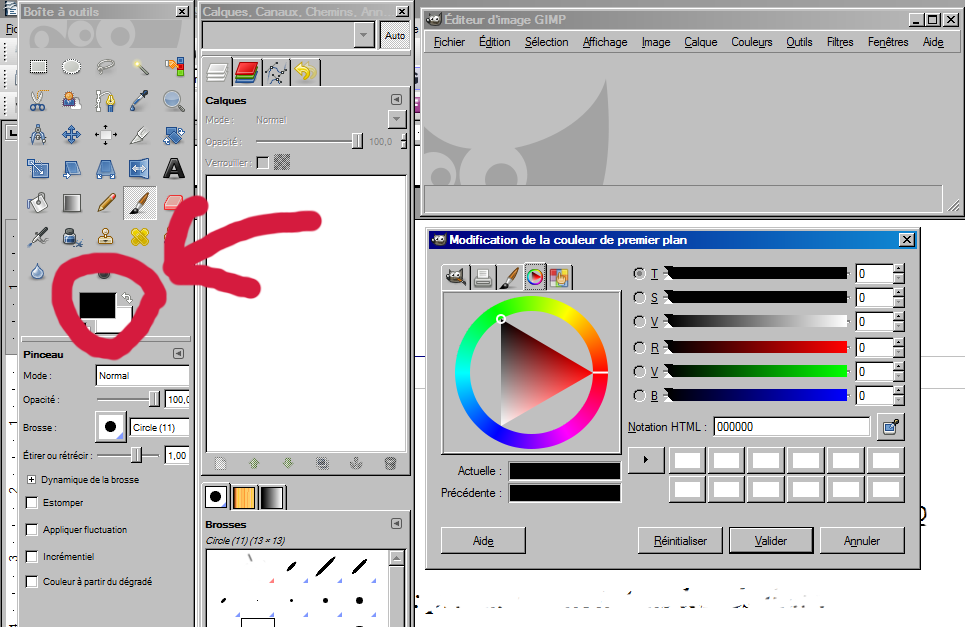Switch to the undo history tab

coord(305,73)
